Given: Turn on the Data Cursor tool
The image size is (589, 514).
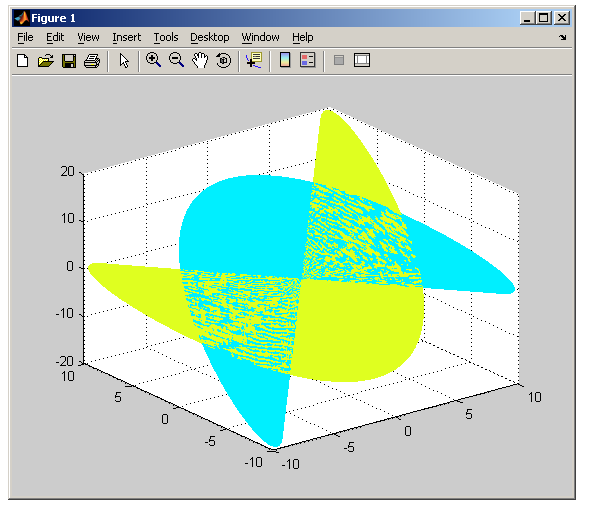Looking at the screenshot, I should click(x=254, y=60).
